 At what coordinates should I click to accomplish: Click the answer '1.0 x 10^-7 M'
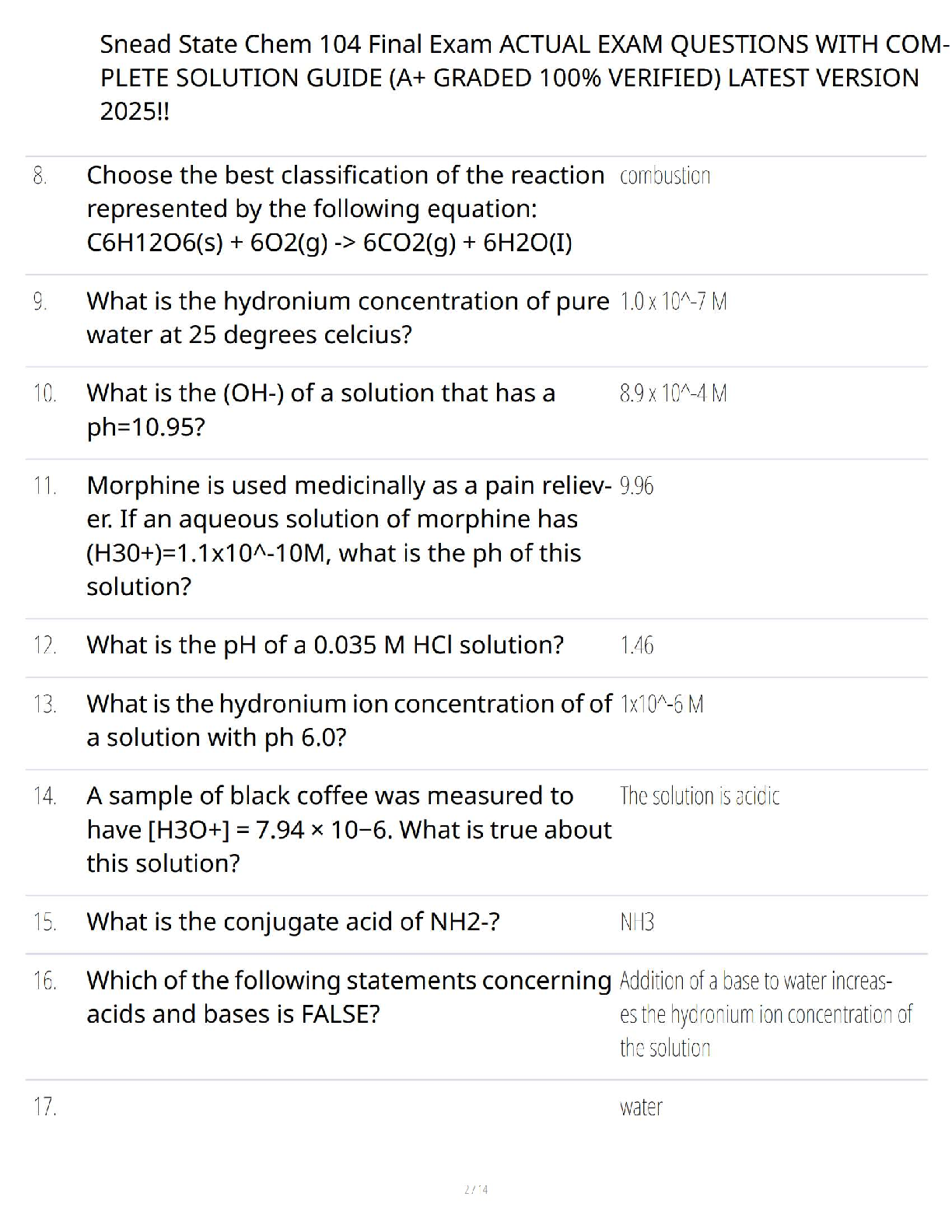[x=674, y=301]
